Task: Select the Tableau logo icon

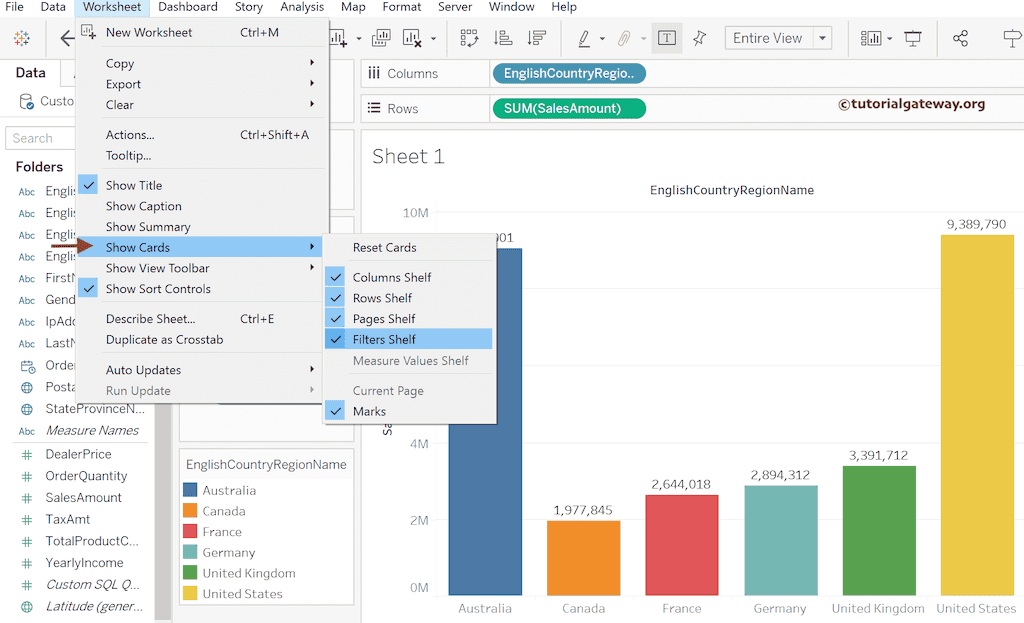Action: point(21,38)
